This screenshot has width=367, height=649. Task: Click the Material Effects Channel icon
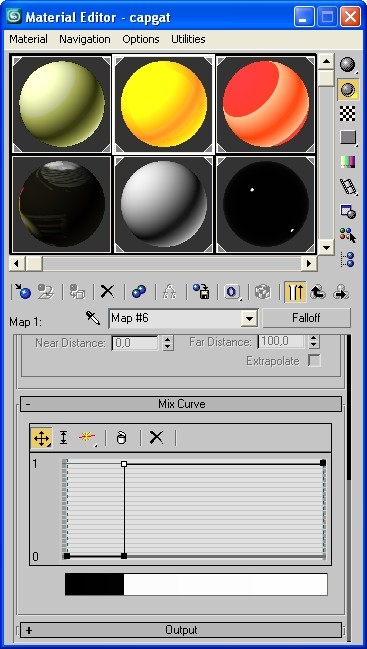232,292
